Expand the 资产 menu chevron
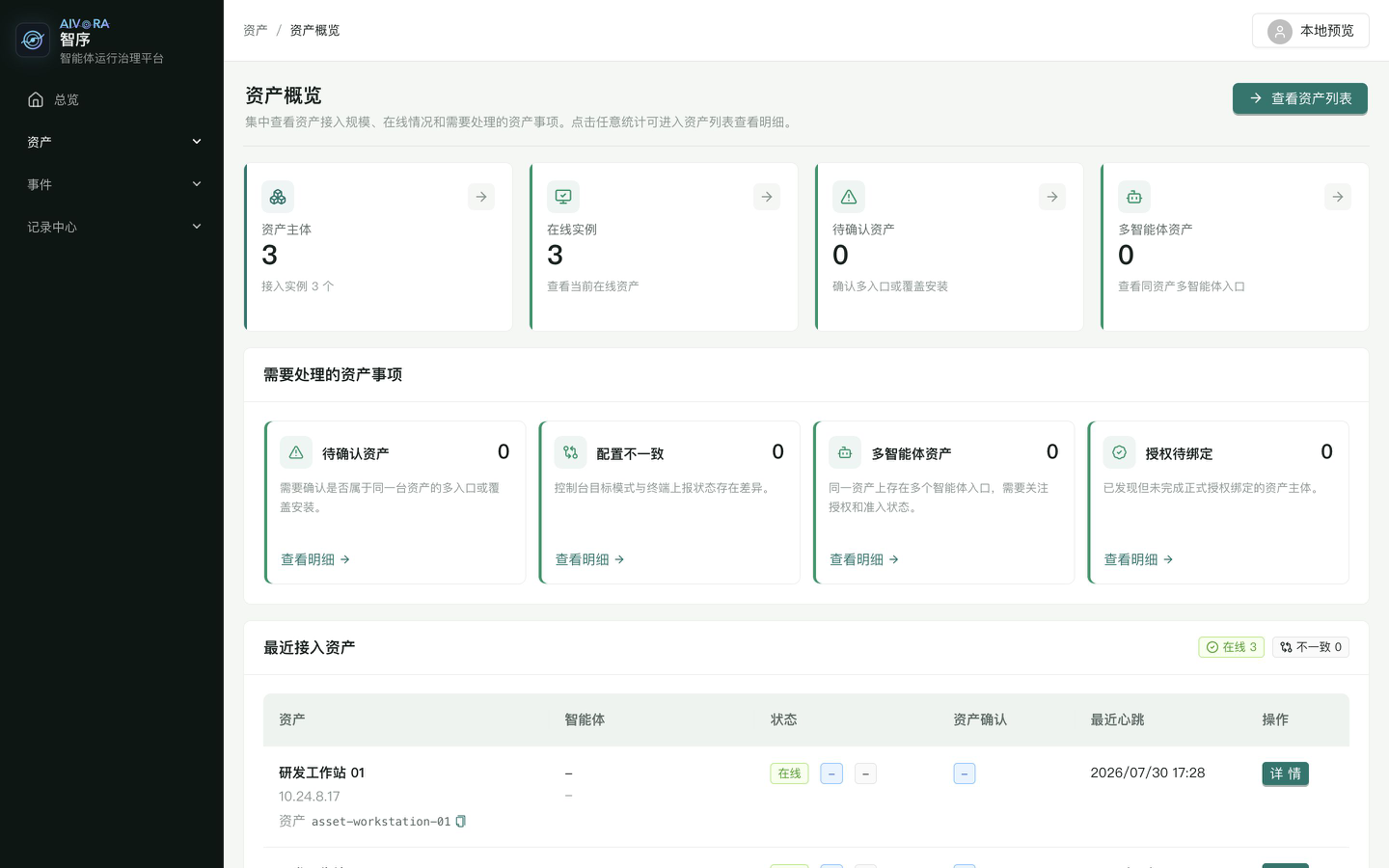Screen dimensions: 1389x868 197,142
